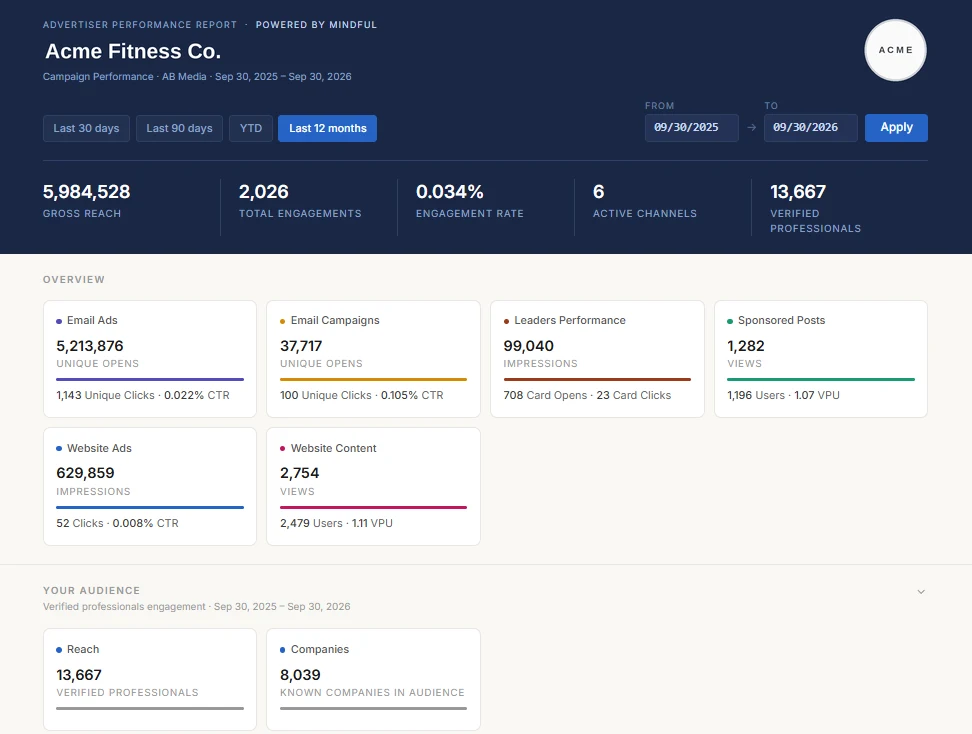The image size is (972, 734).
Task: Click the orange bar under Email Campaigns
Action: click(373, 379)
